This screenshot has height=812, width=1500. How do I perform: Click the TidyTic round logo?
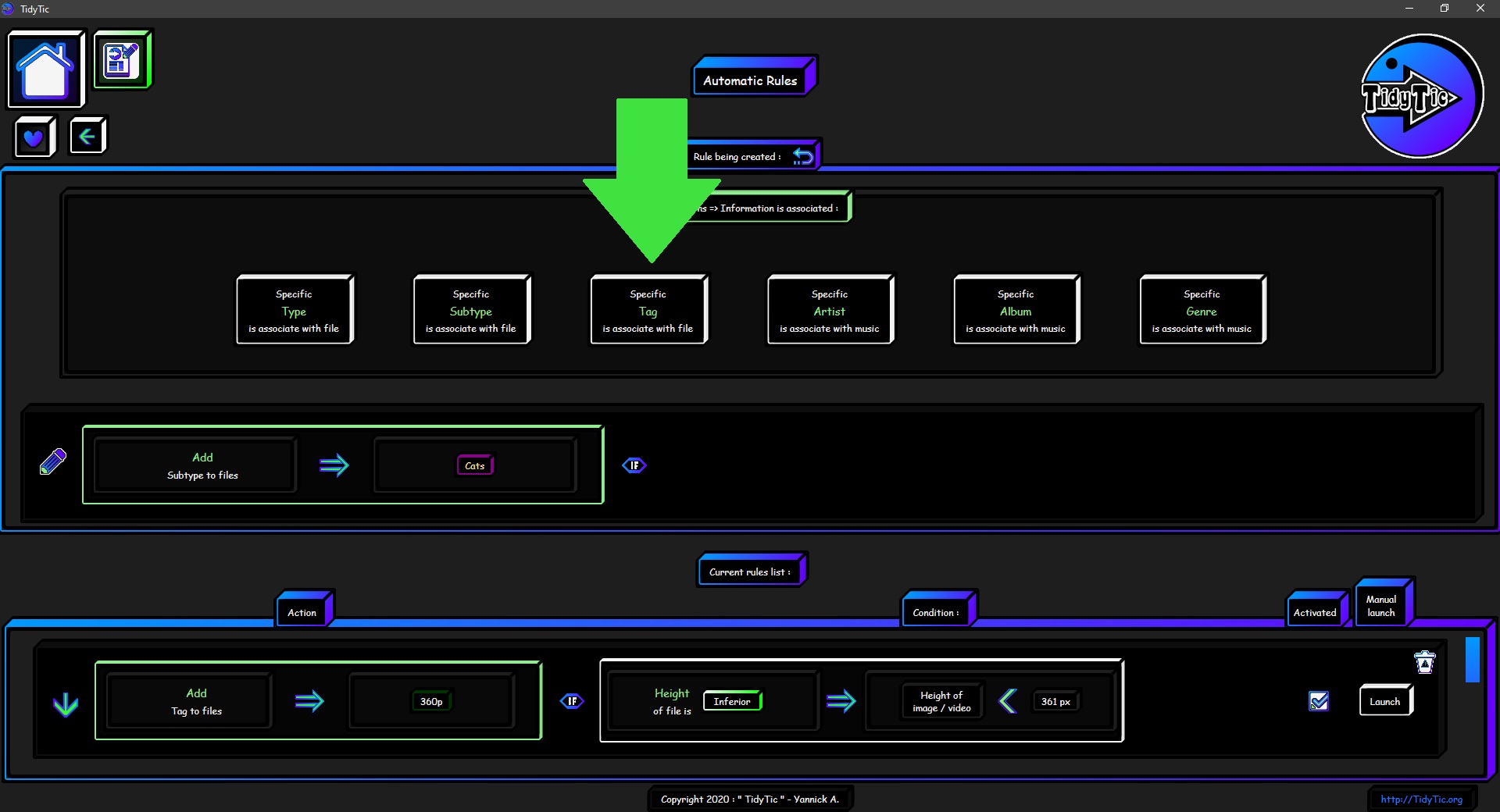click(1421, 97)
